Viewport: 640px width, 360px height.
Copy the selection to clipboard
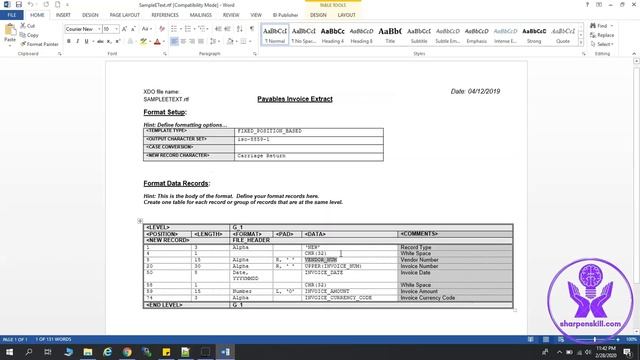coord(29,35)
